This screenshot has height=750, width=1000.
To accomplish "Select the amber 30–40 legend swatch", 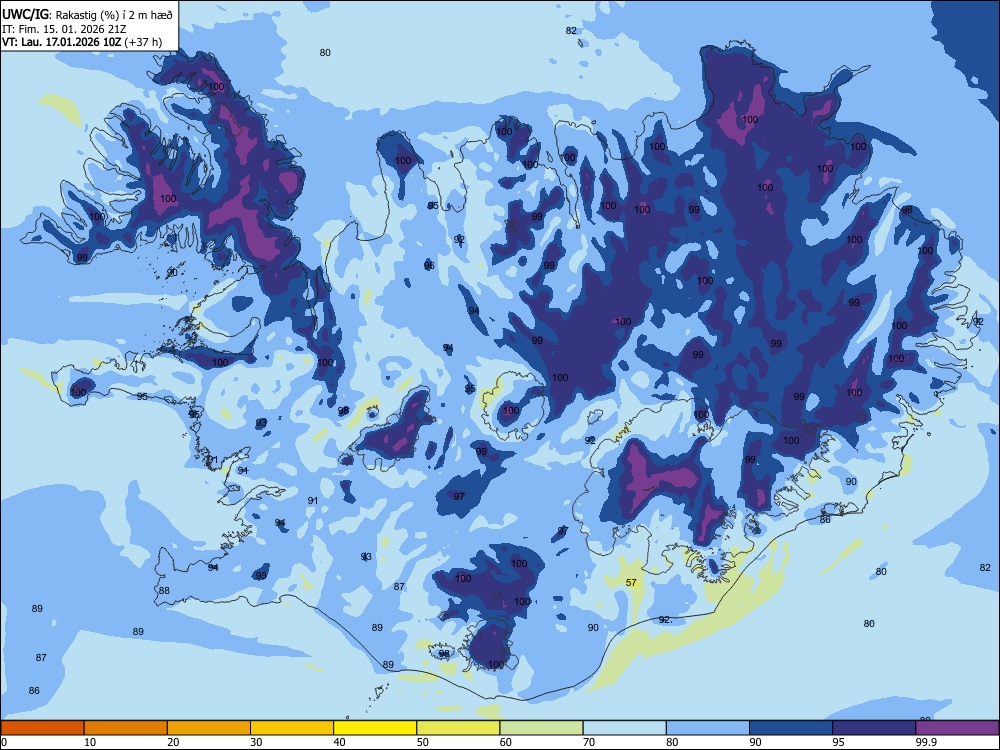I will 292,728.
